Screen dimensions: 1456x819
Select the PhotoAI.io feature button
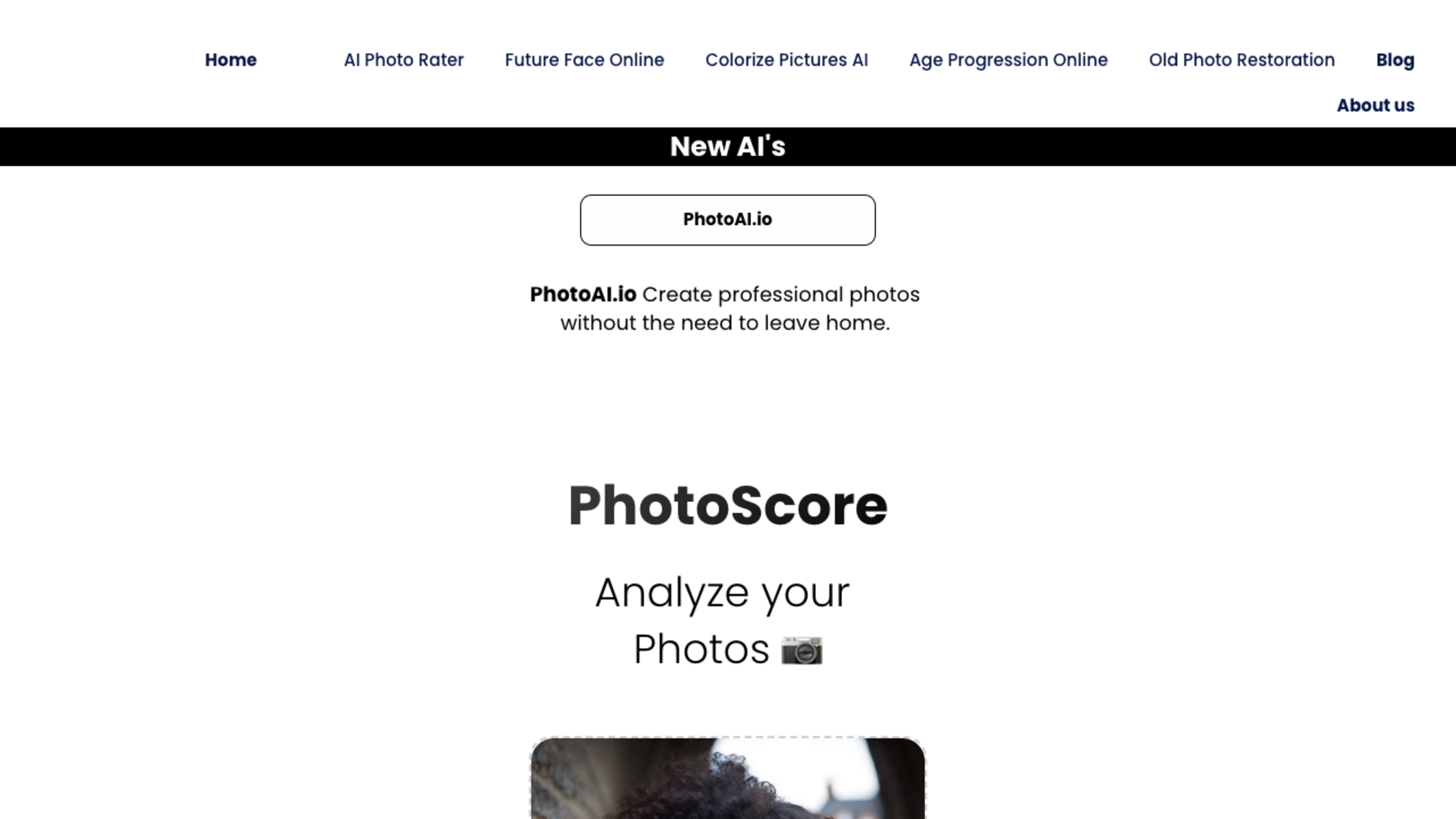tap(728, 219)
